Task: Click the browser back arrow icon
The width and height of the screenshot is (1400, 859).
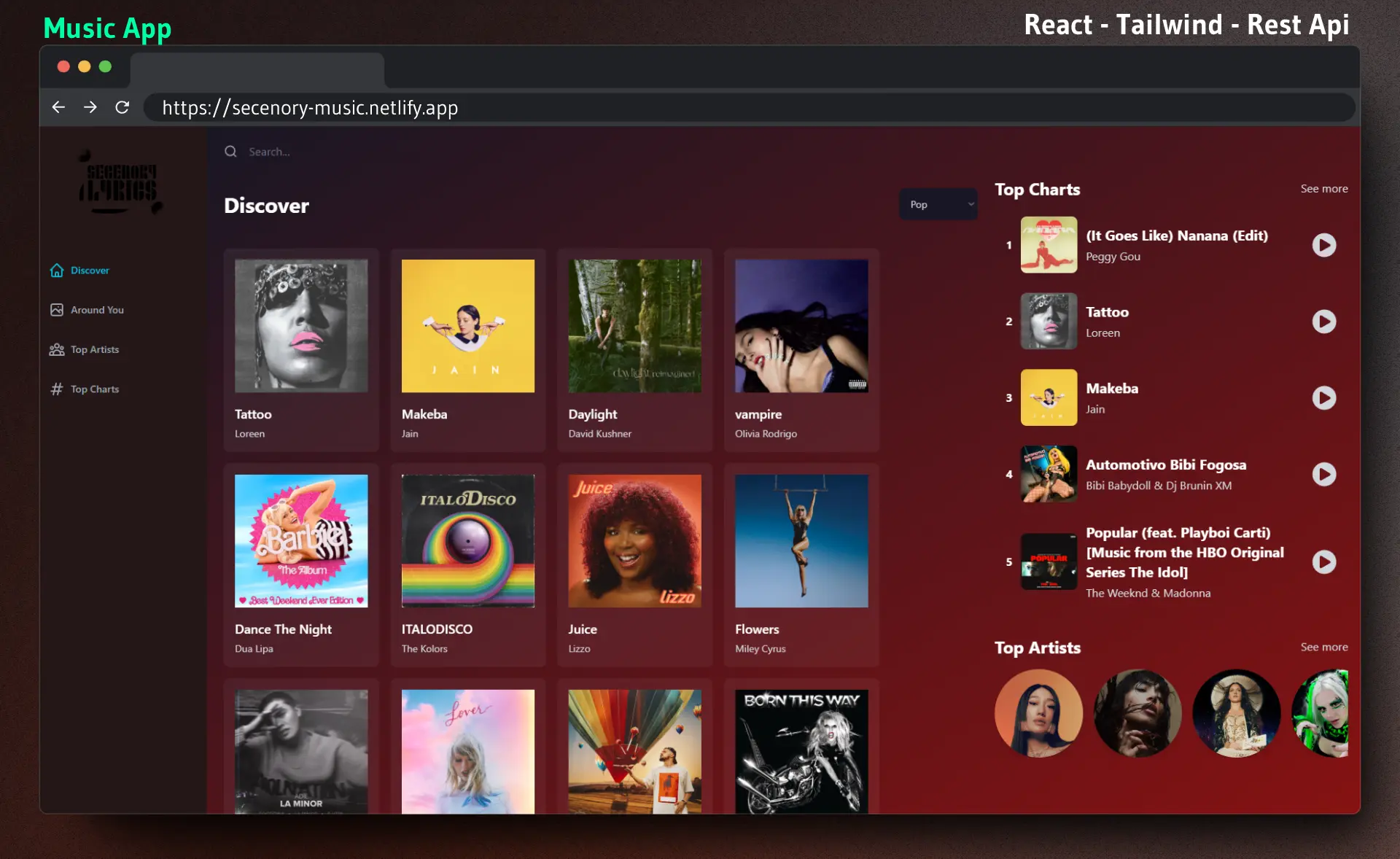Action: (x=58, y=107)
